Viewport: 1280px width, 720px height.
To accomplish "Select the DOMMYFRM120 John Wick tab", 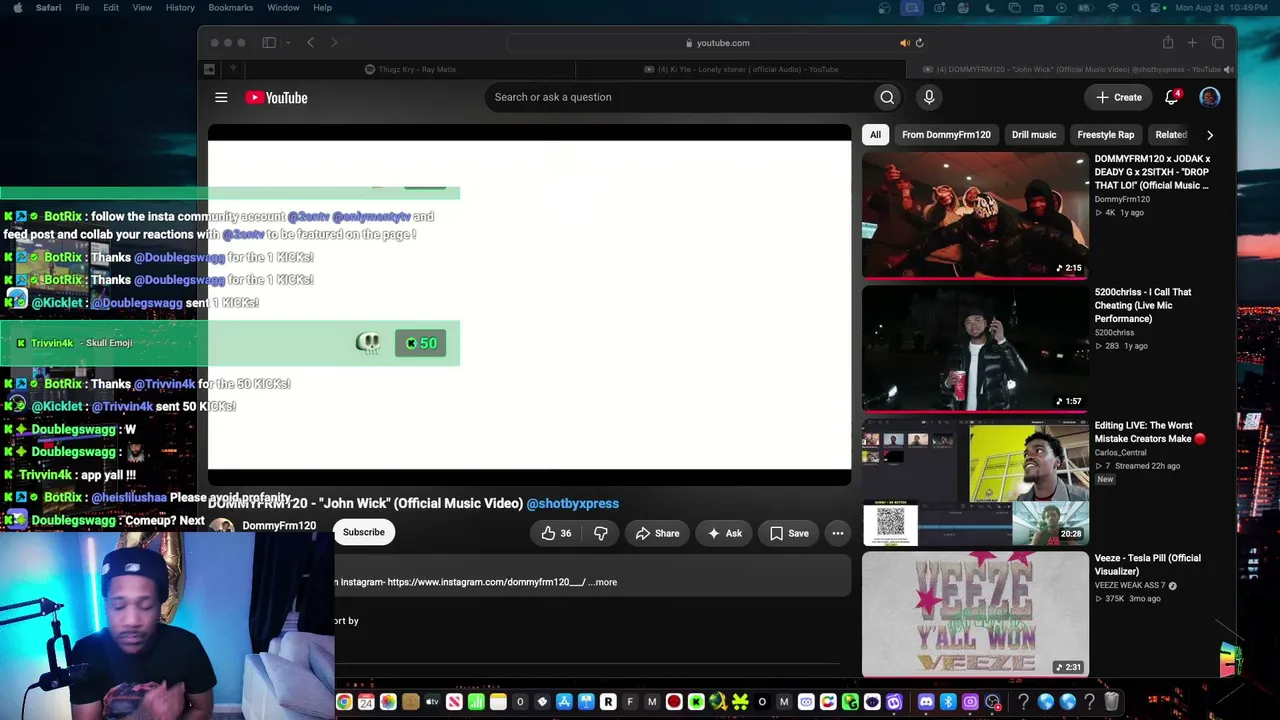I will click(x=1071, y=69).
